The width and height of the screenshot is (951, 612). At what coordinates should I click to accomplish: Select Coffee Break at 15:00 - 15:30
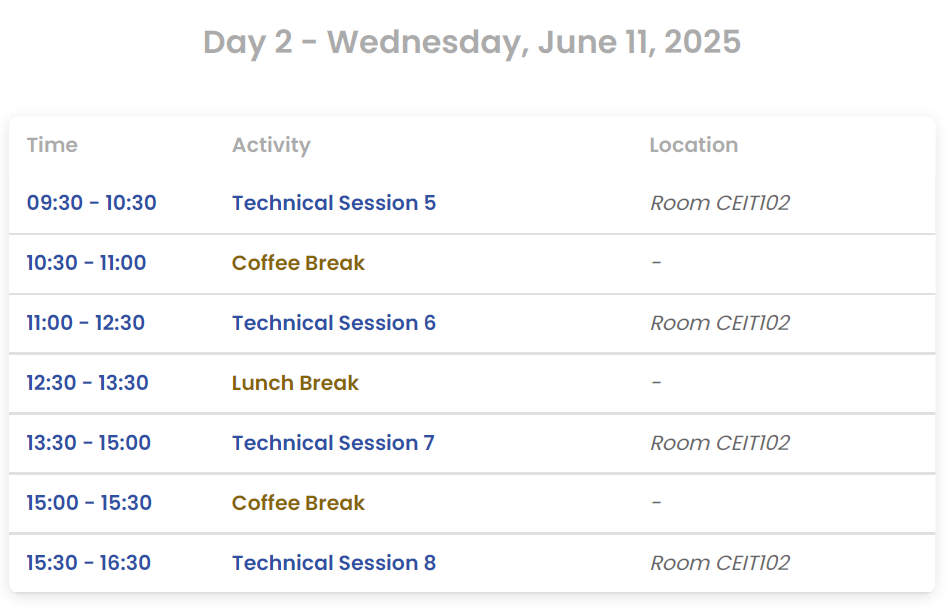tap(298, 503)
